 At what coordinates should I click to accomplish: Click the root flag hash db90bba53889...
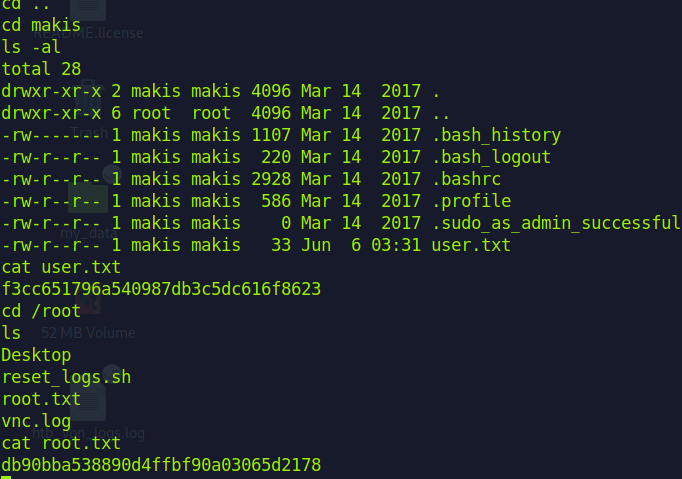coord(161,465)
